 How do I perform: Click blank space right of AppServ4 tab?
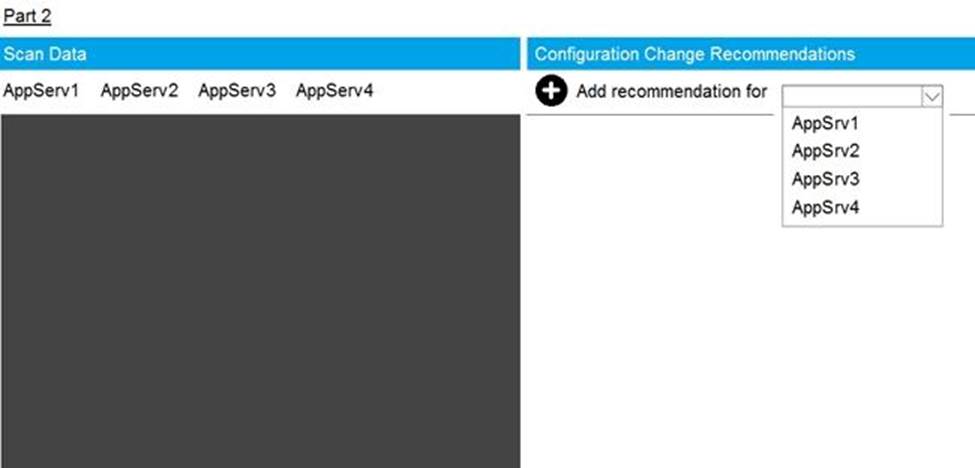[x=450, y=92]
